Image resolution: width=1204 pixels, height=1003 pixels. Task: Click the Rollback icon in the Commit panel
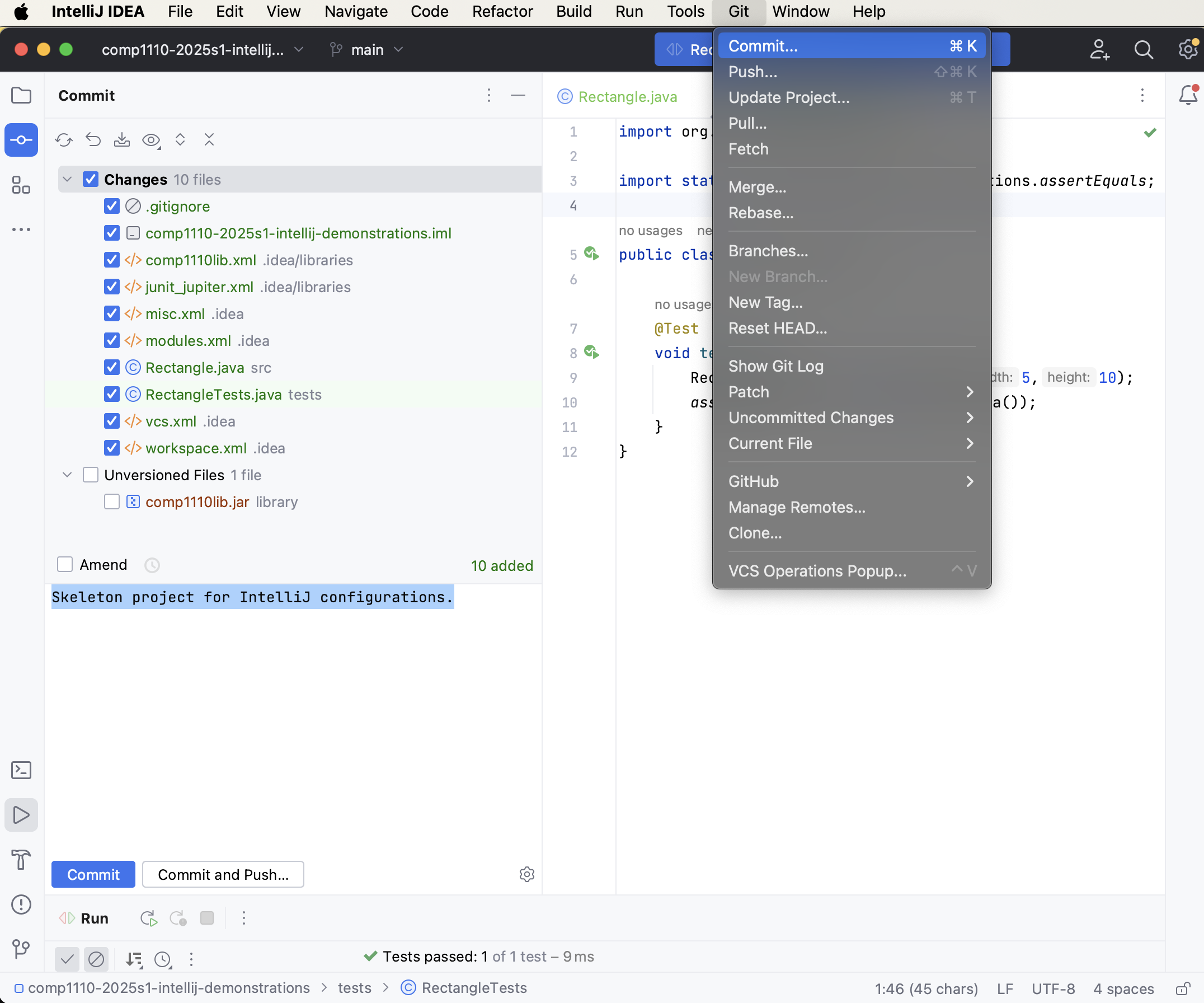point(93,140)
